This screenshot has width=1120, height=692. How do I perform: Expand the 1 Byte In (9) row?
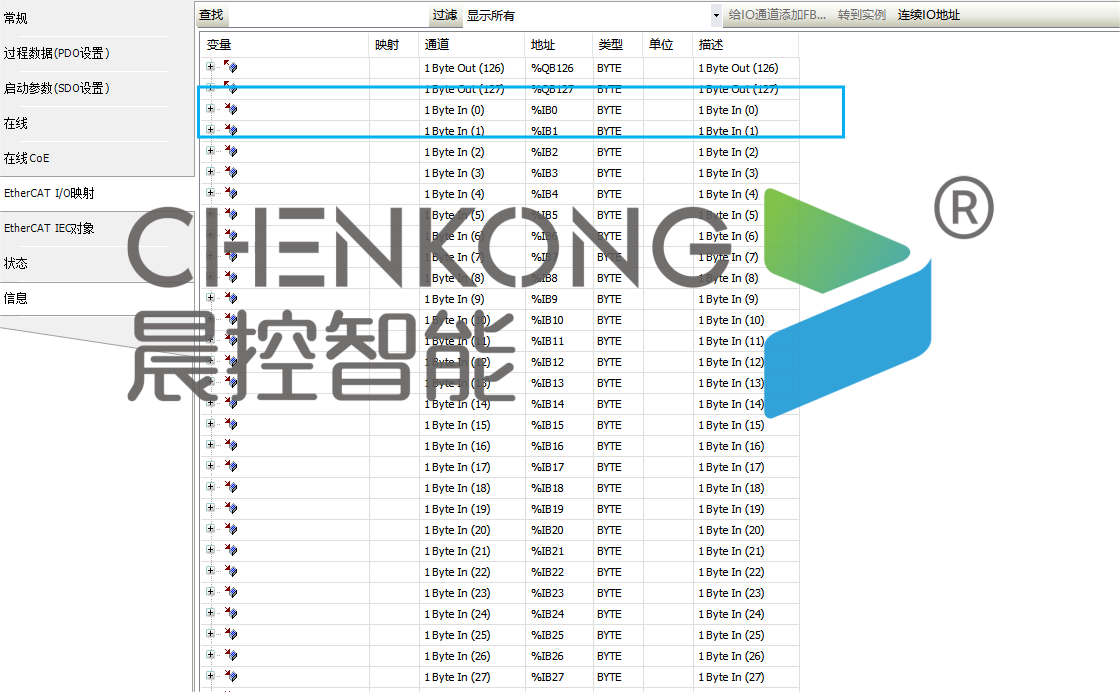point(210,298)
